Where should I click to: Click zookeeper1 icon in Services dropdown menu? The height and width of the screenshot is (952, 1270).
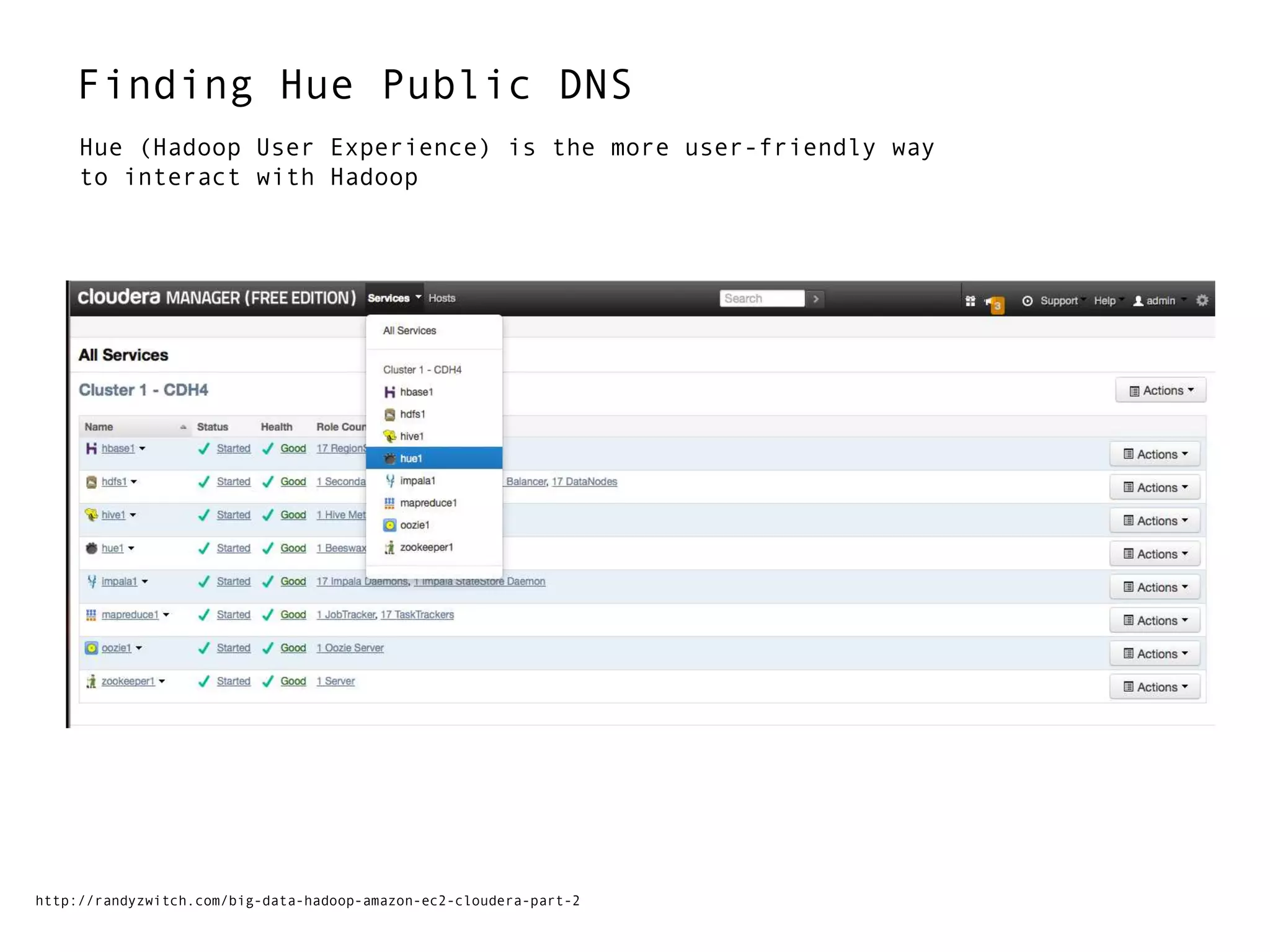point(389,547)
